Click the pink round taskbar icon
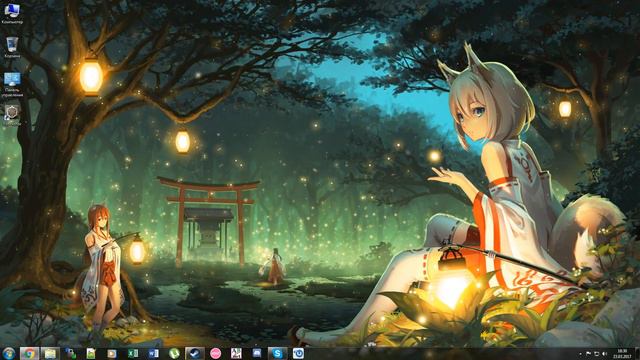Image resolution: width=640 pixels, height=360 pixels. [x=216, y=353]
